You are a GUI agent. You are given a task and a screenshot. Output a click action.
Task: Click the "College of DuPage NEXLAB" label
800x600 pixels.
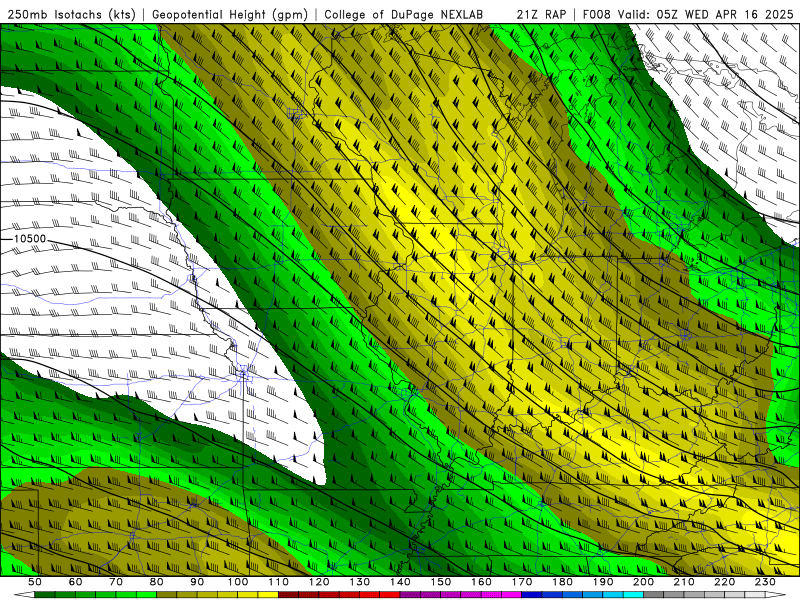[404, 14]
